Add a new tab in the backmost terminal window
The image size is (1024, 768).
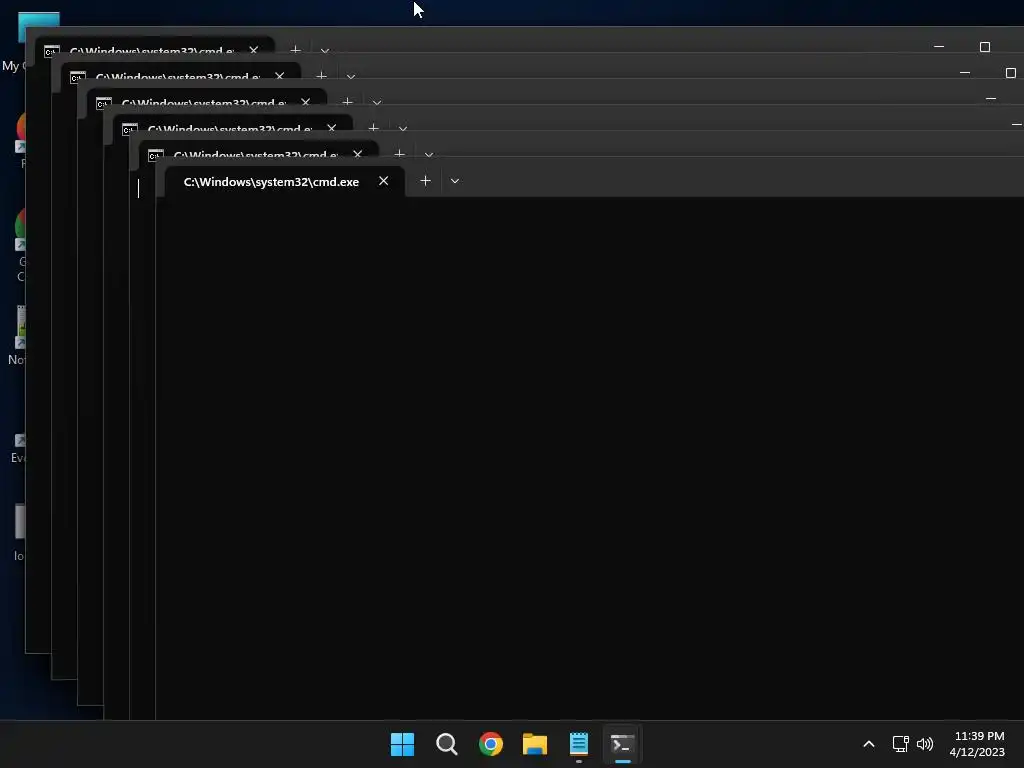(295, 50)
